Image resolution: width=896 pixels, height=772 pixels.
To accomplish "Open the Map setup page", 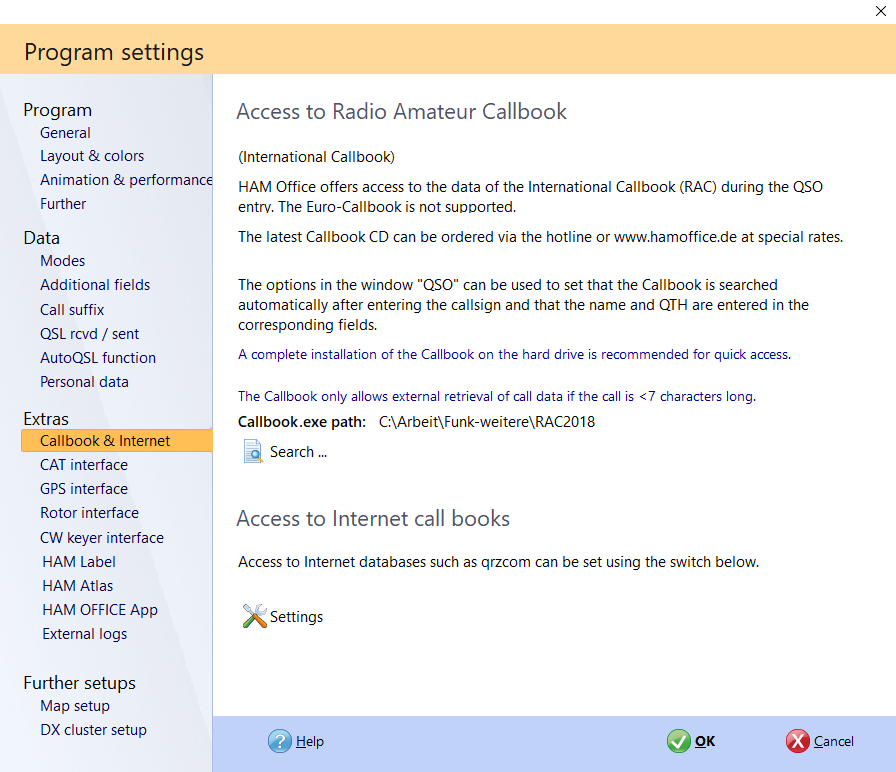I will tap(75, 706).
